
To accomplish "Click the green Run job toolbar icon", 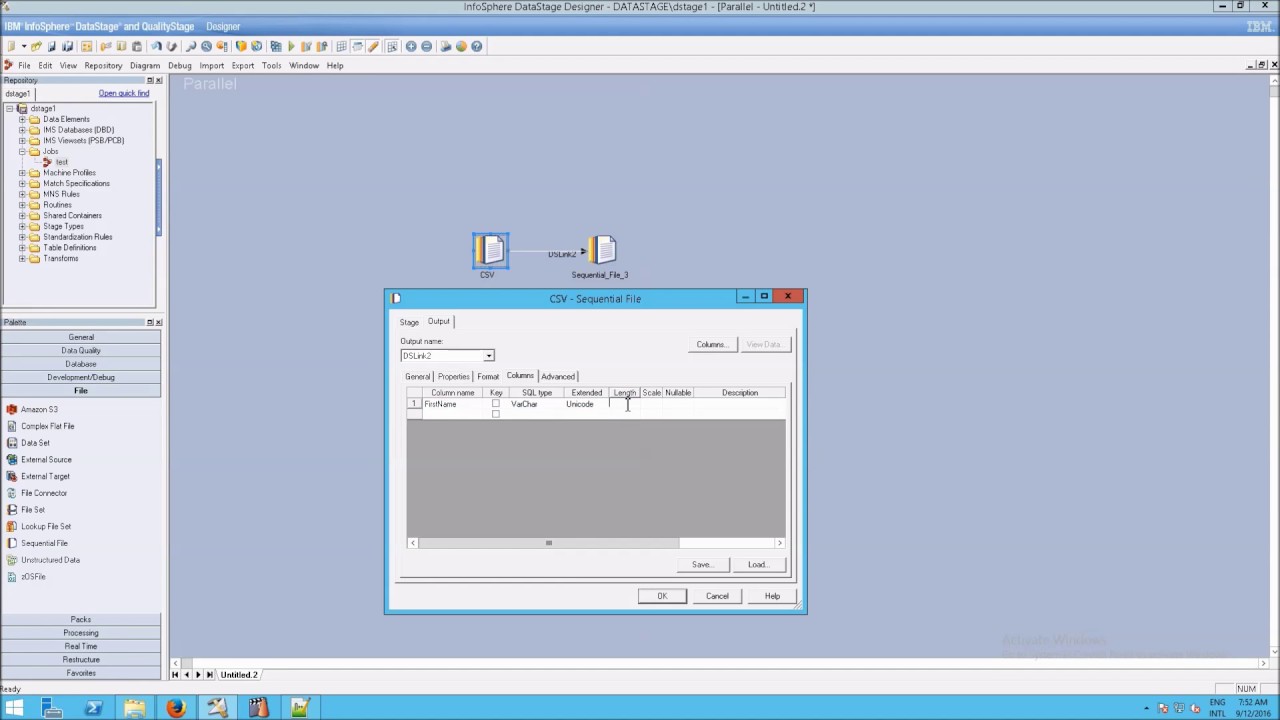I will (x=291, y=46).
